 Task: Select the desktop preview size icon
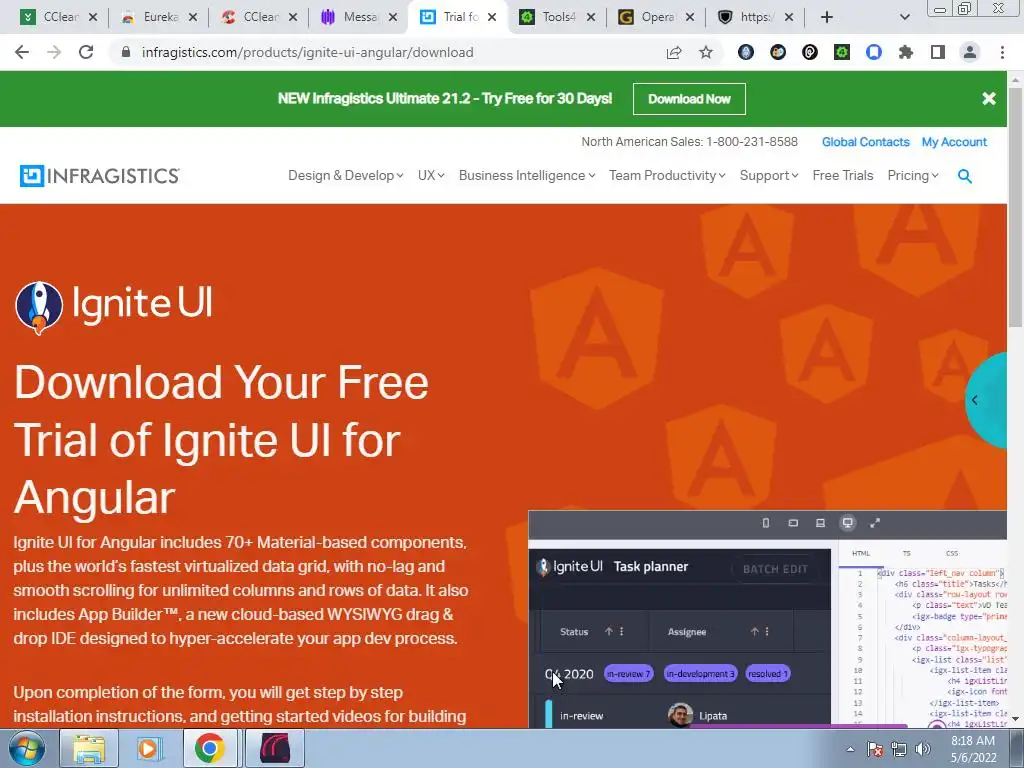(848, 523)
